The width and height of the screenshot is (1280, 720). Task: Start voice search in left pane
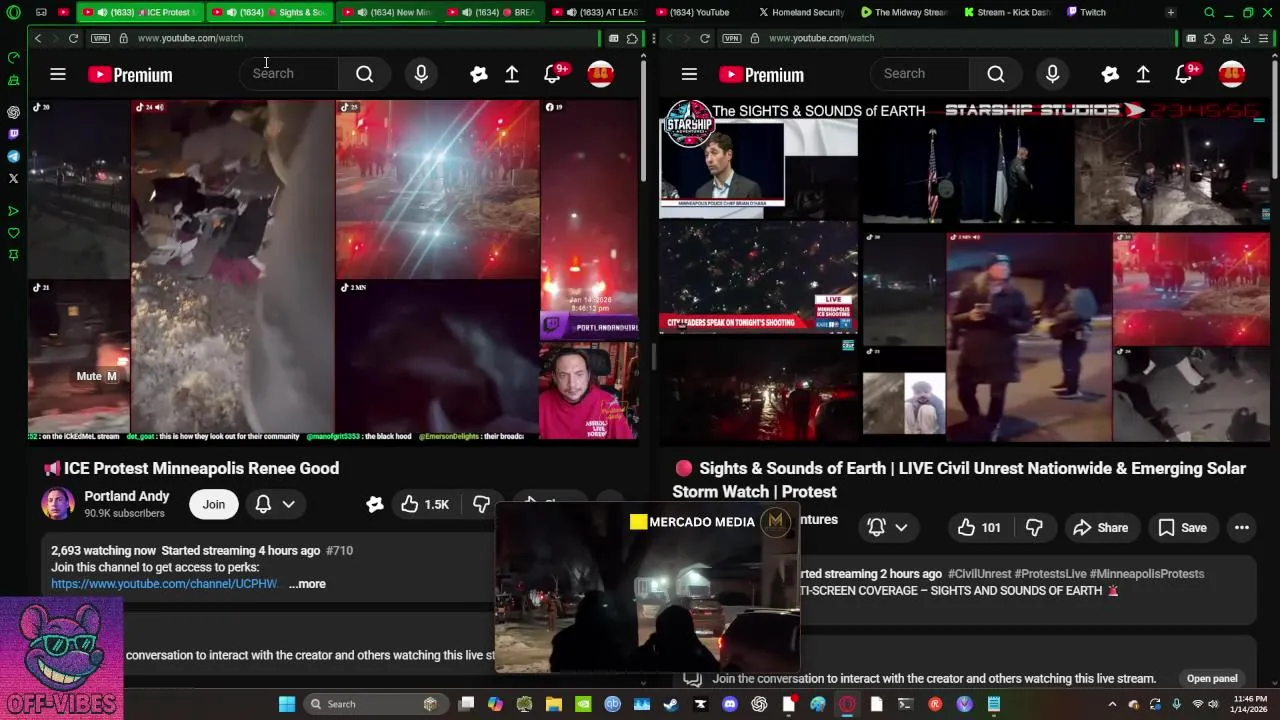421,74
